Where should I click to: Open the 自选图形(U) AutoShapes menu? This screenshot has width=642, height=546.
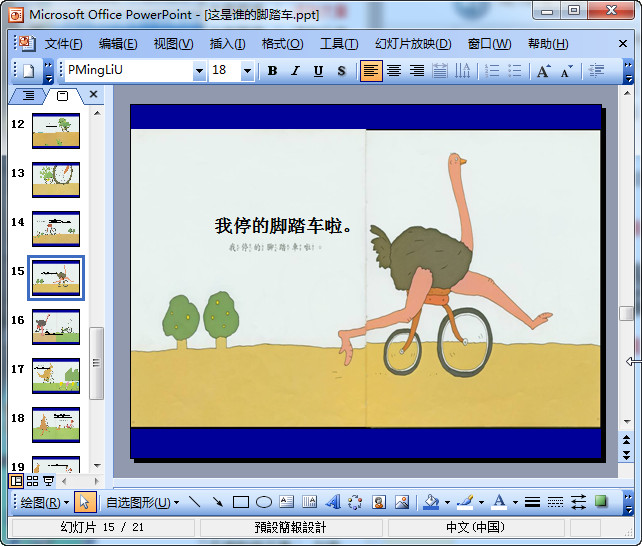pos(142,503)
